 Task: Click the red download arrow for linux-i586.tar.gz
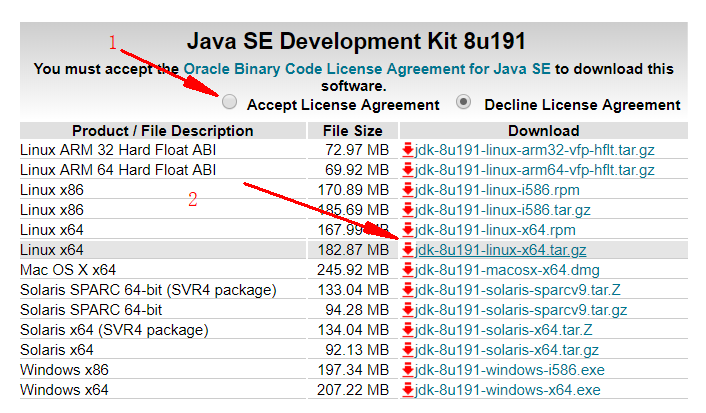tap(408, 209)
